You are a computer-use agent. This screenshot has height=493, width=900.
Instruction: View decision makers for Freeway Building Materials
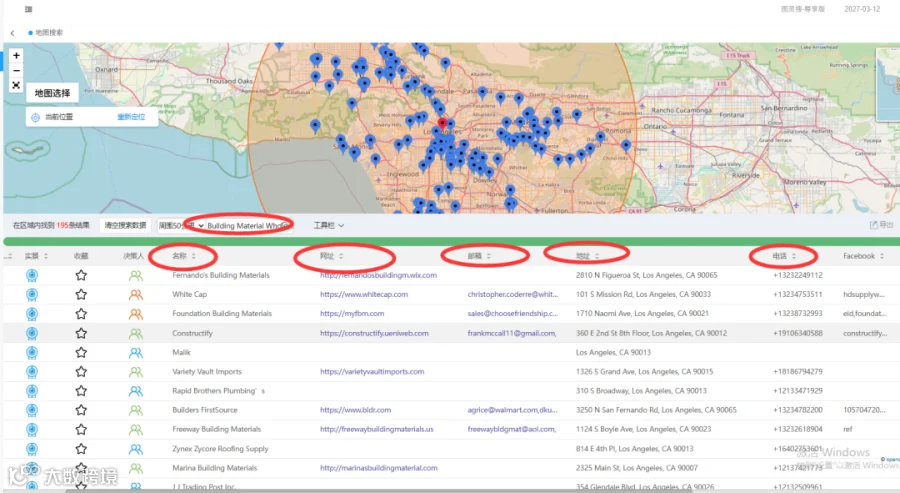click(135, 429)
